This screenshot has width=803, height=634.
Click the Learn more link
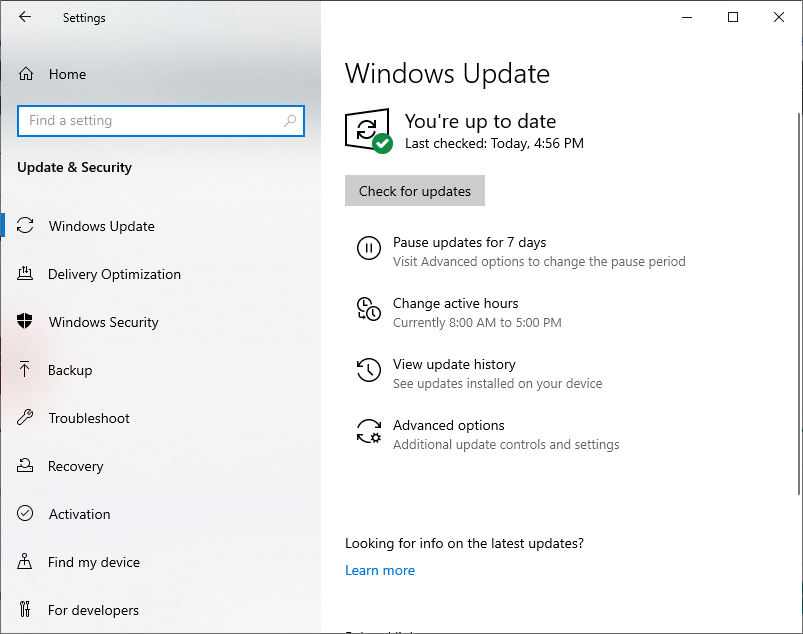coord(380,570)
